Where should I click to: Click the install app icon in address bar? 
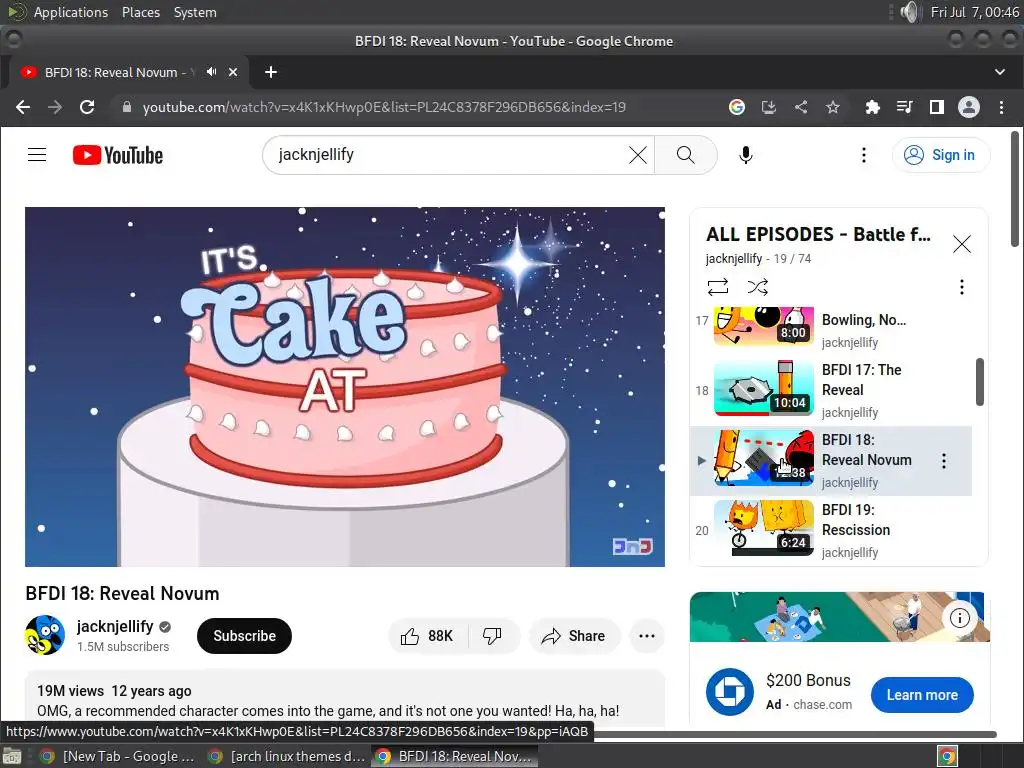[769, 107]
